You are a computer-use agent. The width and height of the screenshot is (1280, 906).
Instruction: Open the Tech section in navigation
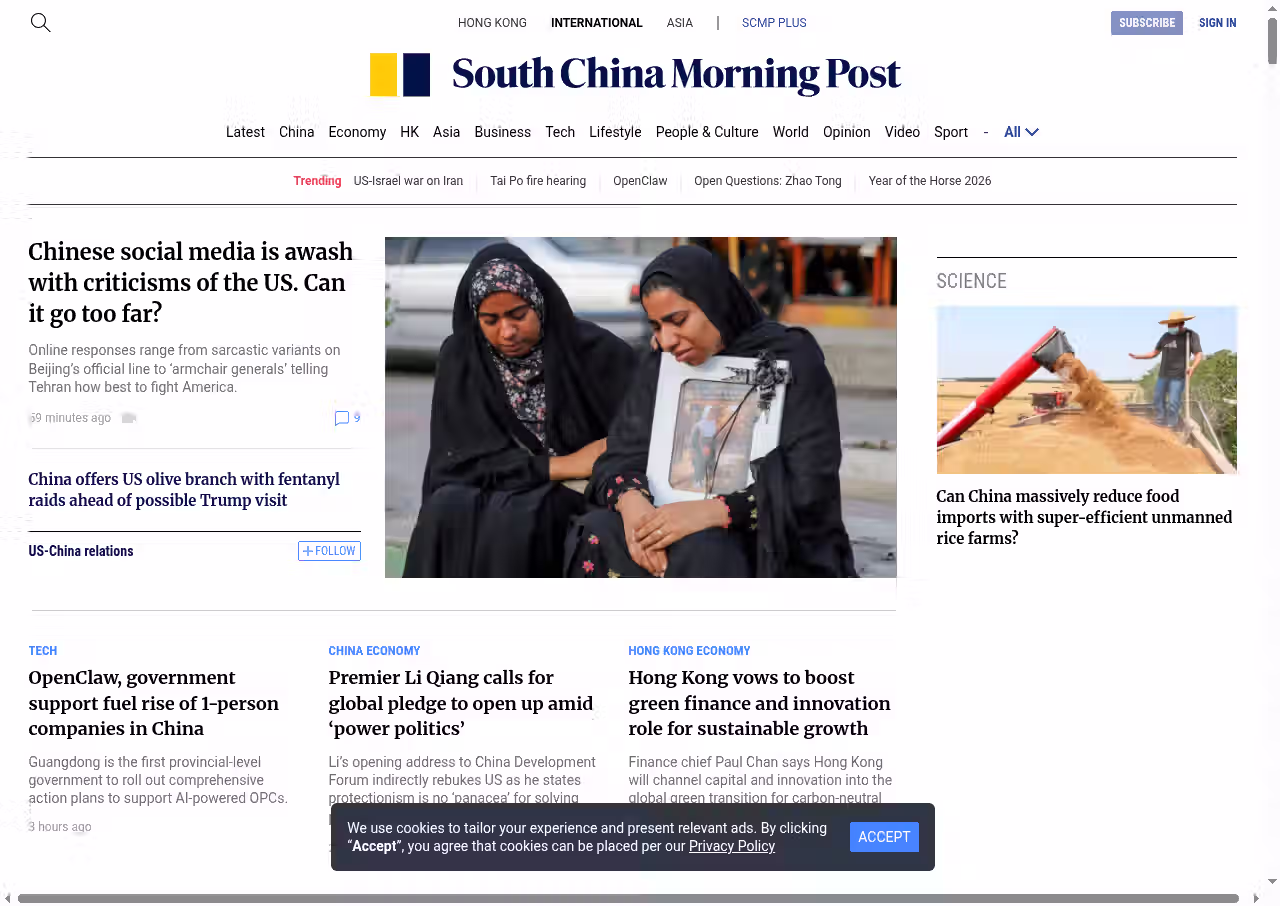coord(560,132)
